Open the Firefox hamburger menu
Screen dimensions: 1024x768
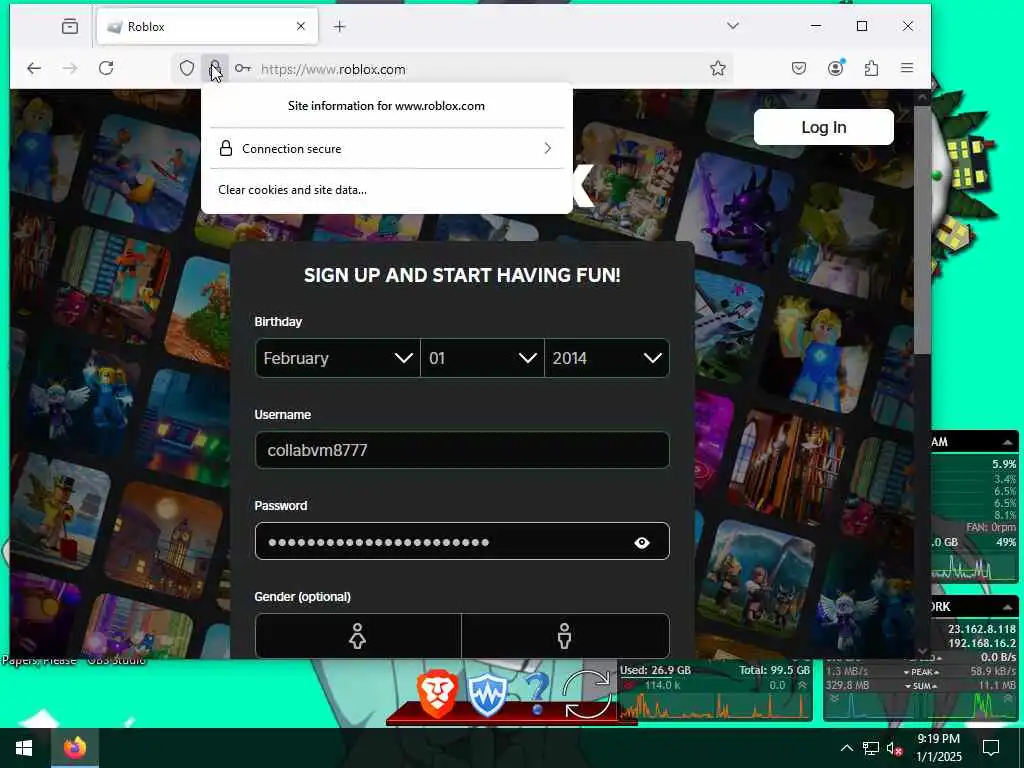coord(907,68)
